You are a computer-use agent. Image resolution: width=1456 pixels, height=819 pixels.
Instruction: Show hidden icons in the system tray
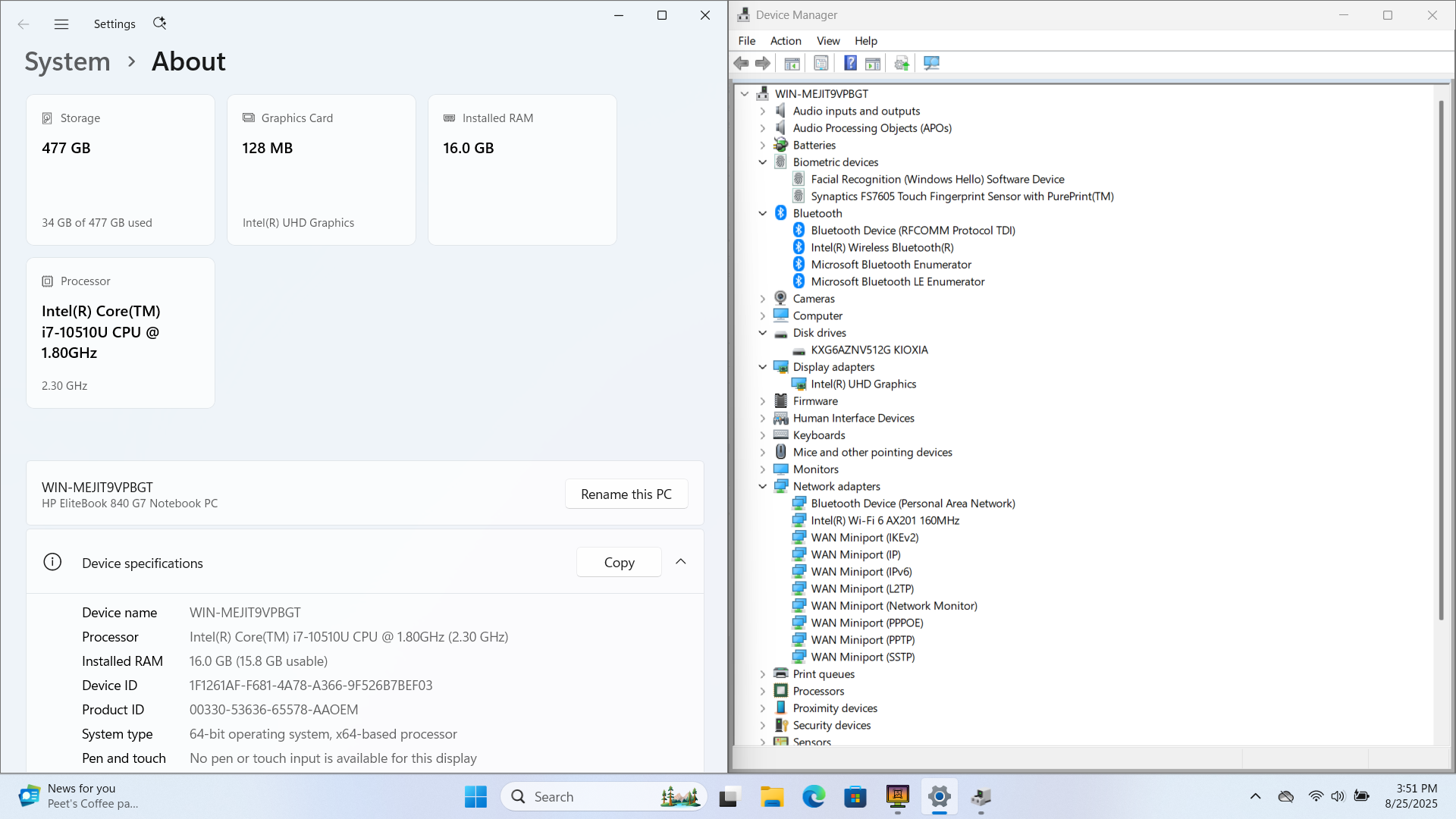pos(1256,796)
